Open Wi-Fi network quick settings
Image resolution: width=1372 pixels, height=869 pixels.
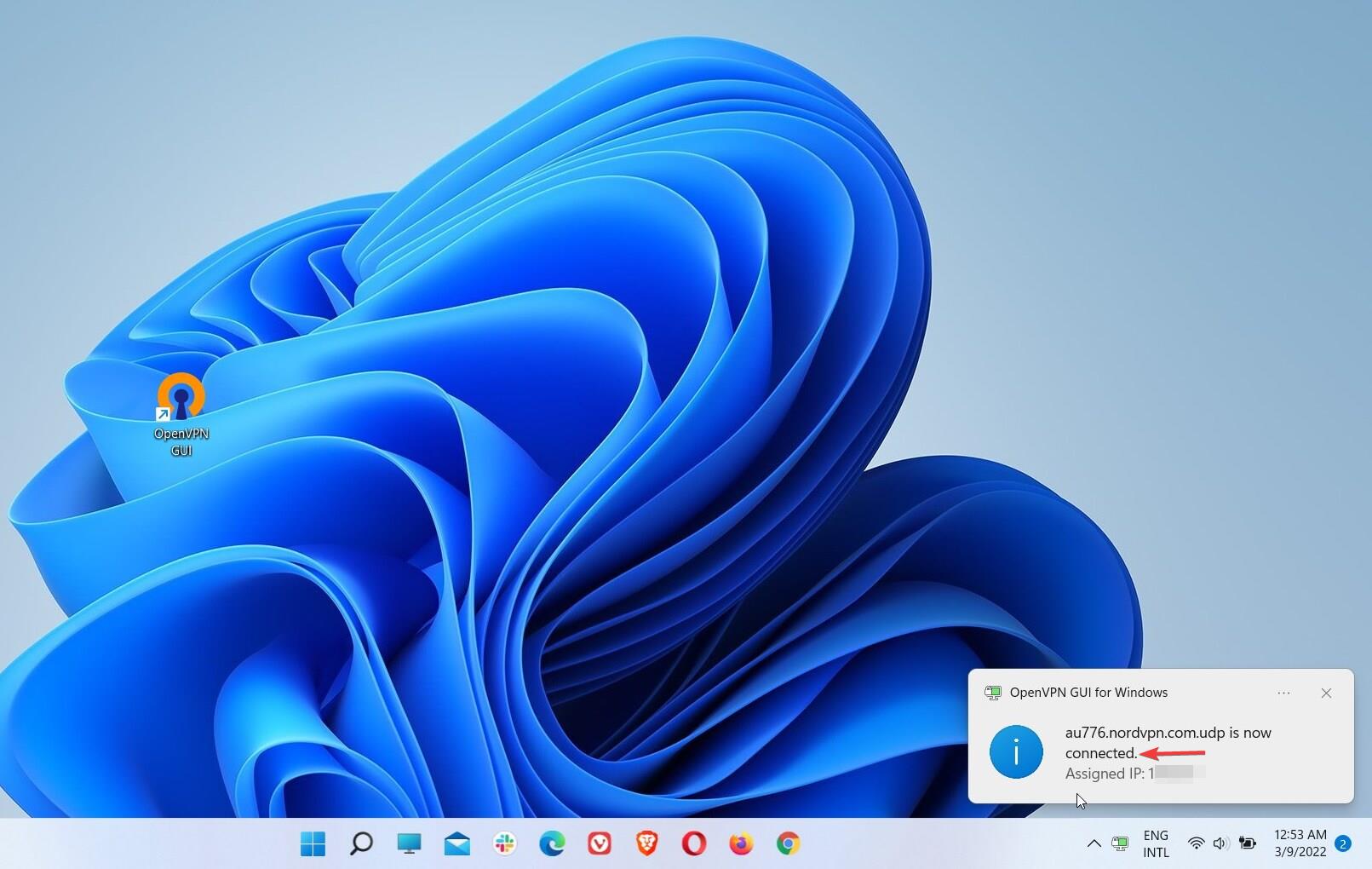(x=1196, y=843)
